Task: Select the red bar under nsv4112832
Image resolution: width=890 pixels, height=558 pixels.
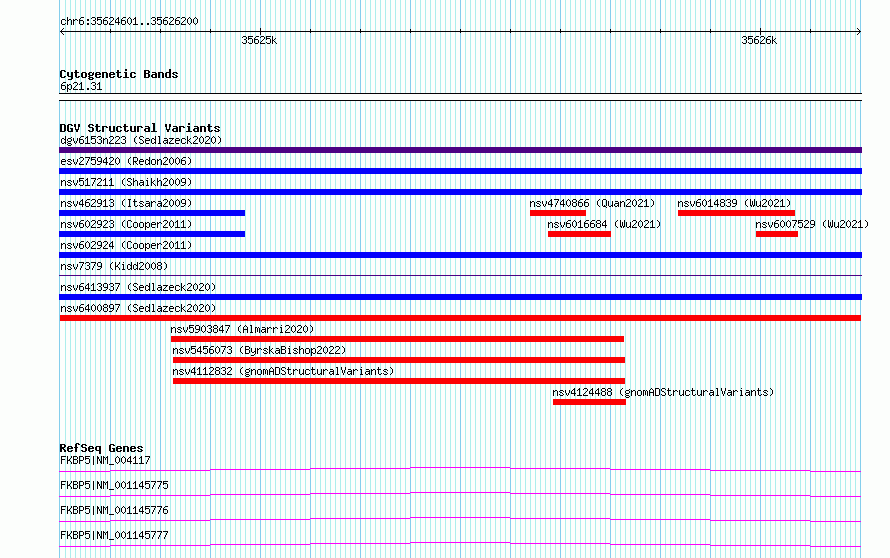Action: point(399,381)
